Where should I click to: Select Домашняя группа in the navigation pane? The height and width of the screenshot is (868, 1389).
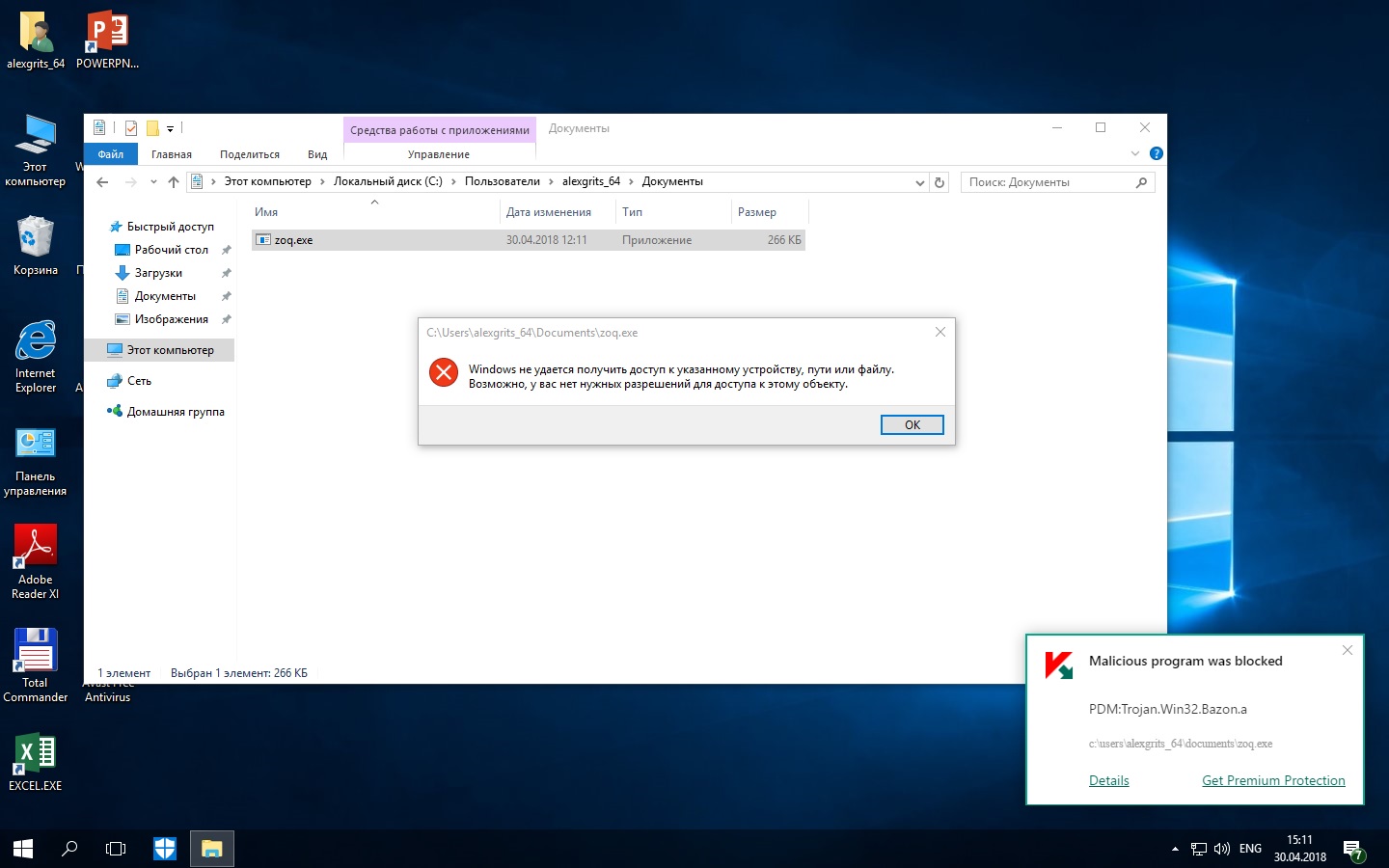tap(176, 412)
